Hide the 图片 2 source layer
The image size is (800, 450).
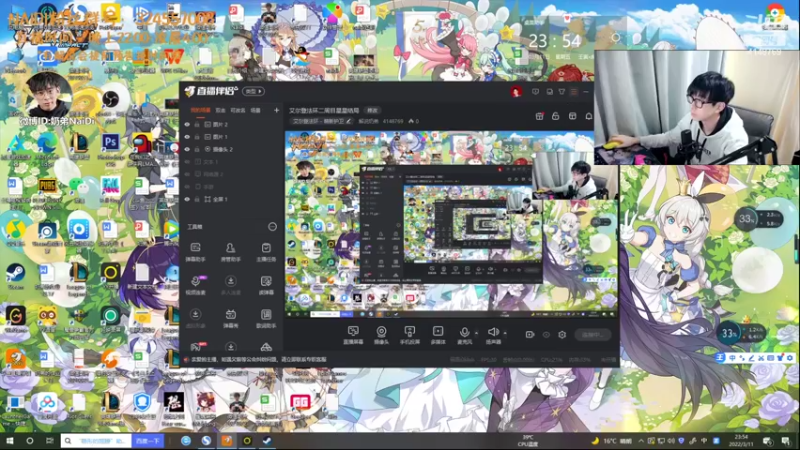(x=187, y=124)
